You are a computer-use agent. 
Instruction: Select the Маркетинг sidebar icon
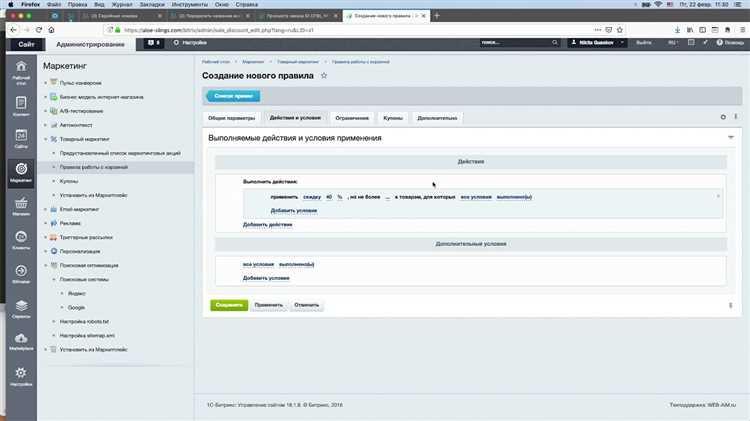[21, 173]
